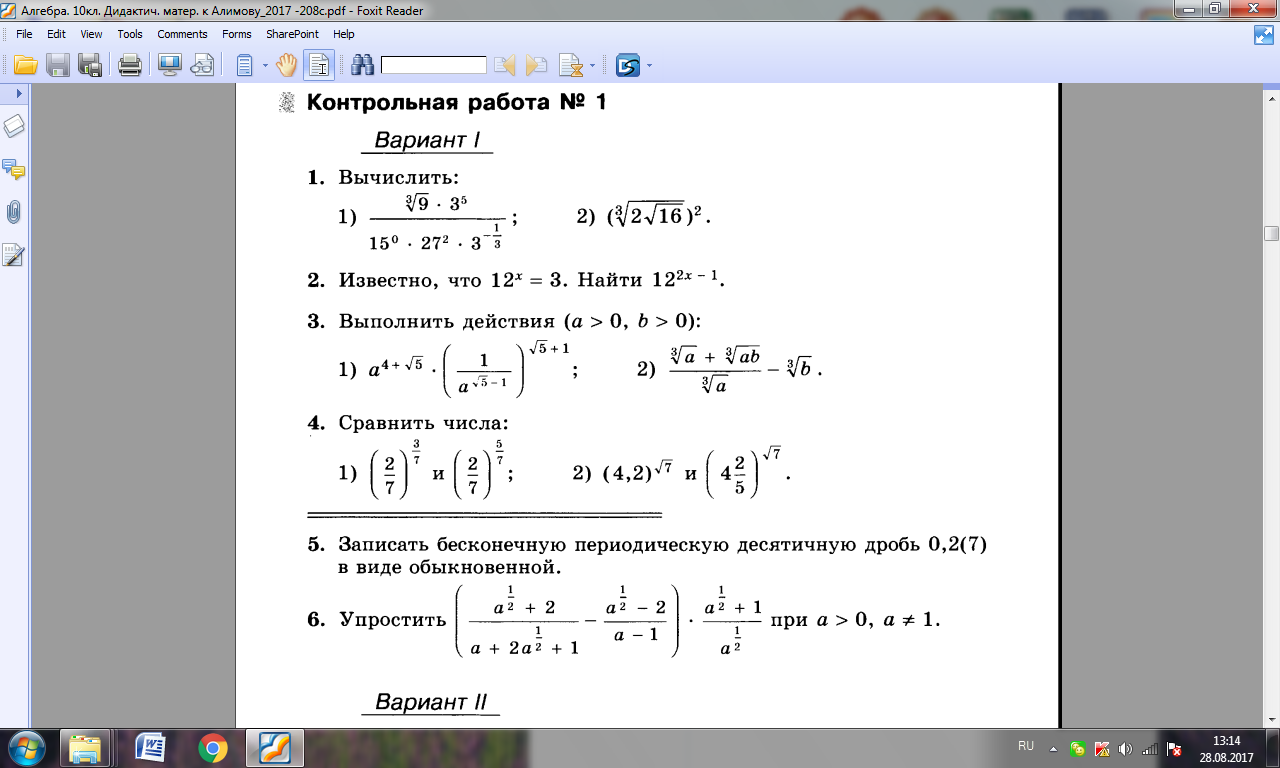Open the Windows Start menu
Viewport: 1280px width, 768px height.
[24, 748]
